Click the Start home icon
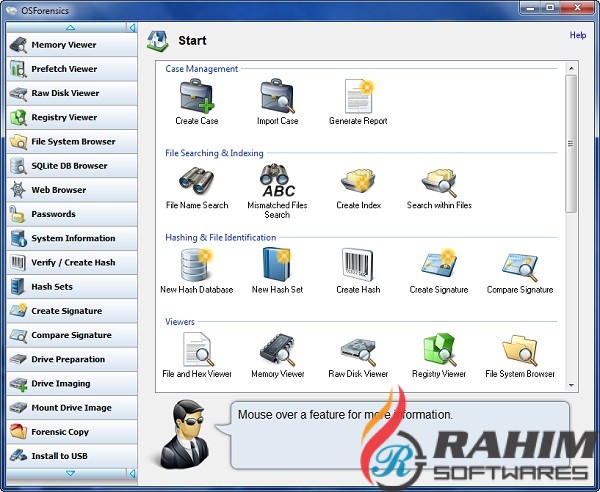The image size is (600, 492). [x=158, y=41]
